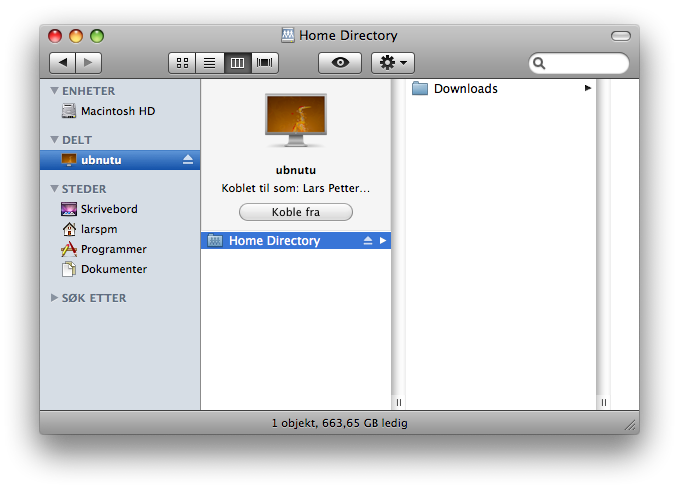Screen dimensions: 679x489
Task: Expand Downloads with its arrow
Action: [588, 88]
